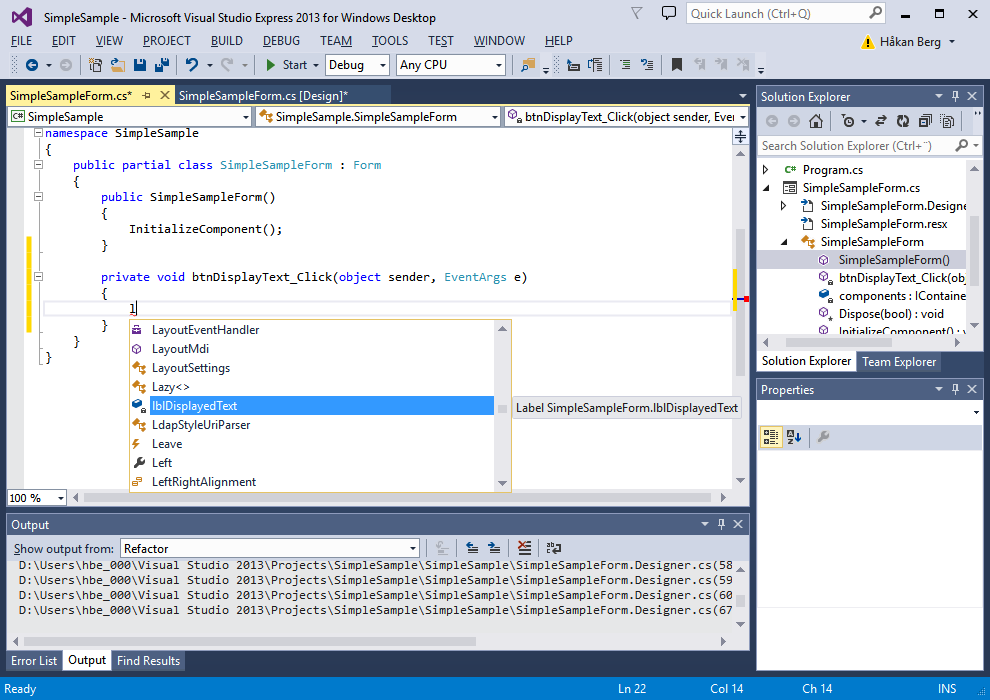Open the SimpleSample.SimpleSampleForm type dropdown

pyautogui.click(x=378, y=117)
